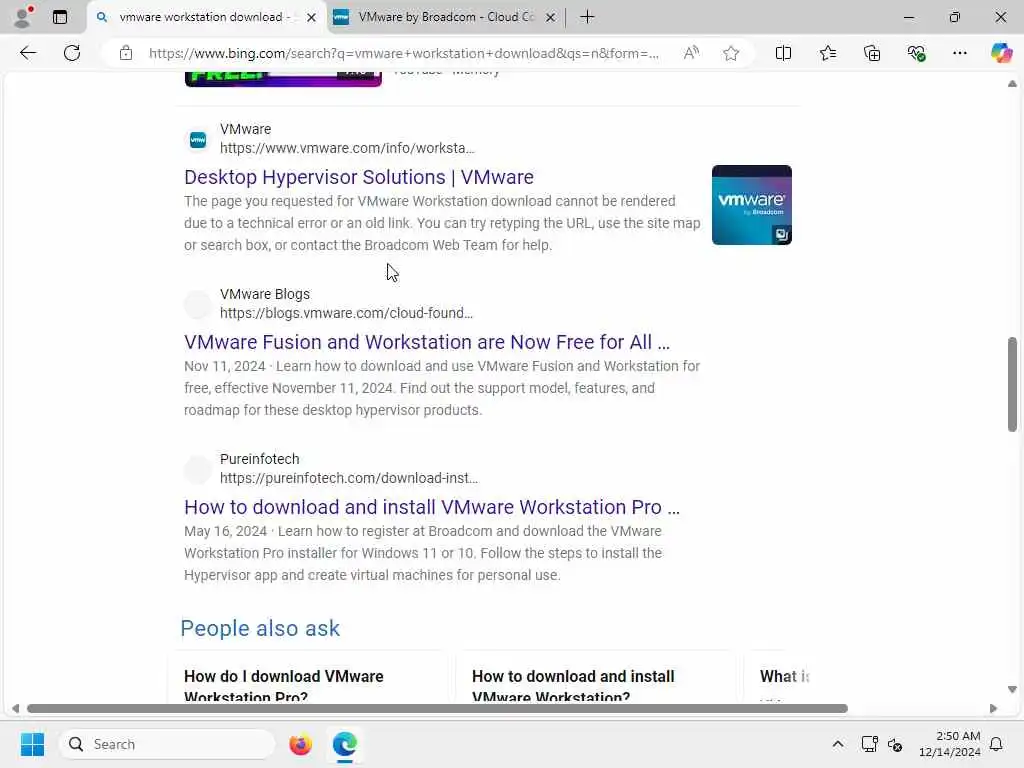Click the address bar URL
The width and height of the screenshot is (1024, 768).
pos(404,53)
